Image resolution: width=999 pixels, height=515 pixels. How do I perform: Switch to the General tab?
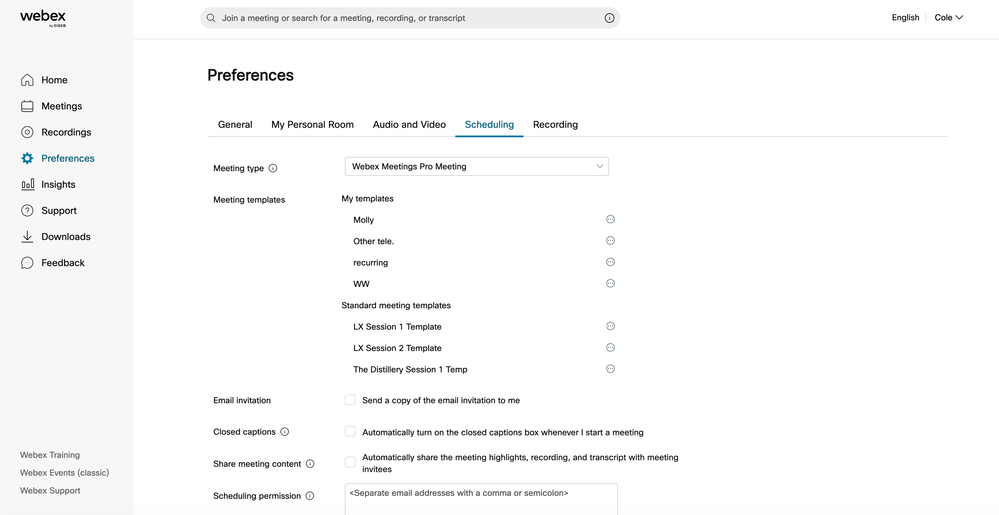[235, 125]
